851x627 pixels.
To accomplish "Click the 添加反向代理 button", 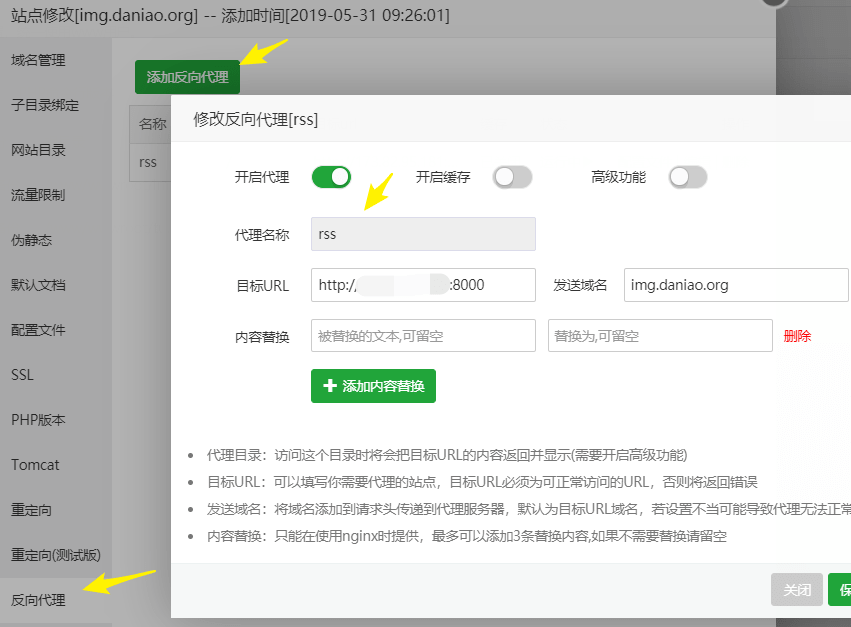I will click(187, 77).
